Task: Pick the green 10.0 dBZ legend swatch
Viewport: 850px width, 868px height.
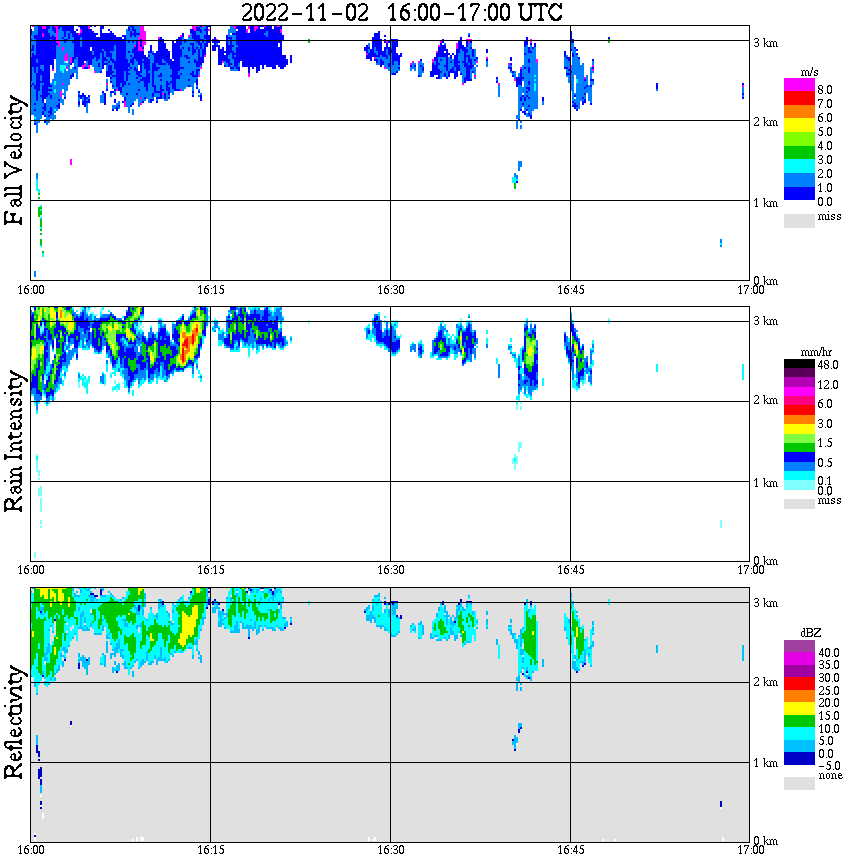Action: point(799,721)
